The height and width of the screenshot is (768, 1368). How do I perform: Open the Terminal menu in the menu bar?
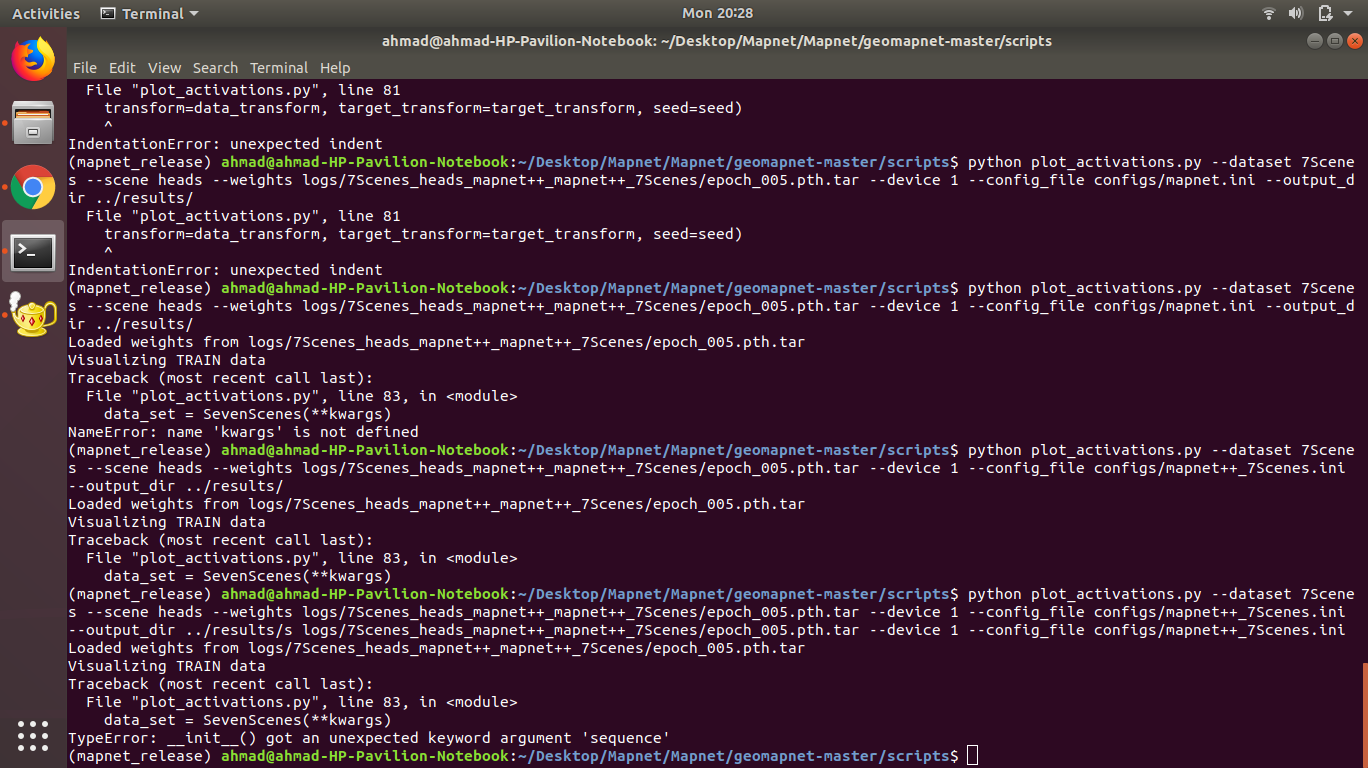point(279,68)
